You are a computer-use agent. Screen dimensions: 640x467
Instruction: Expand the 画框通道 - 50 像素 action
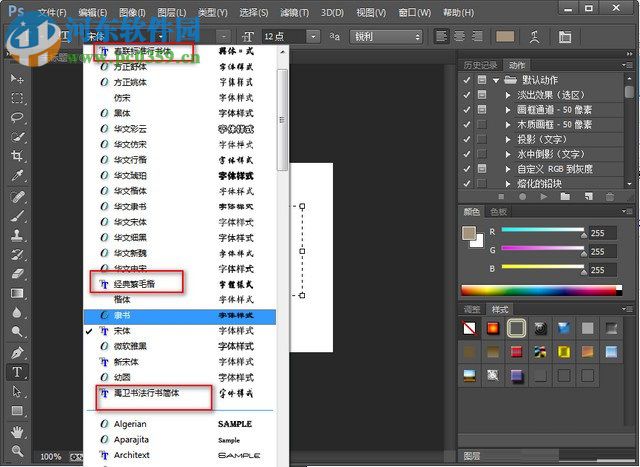click(508, 110)
